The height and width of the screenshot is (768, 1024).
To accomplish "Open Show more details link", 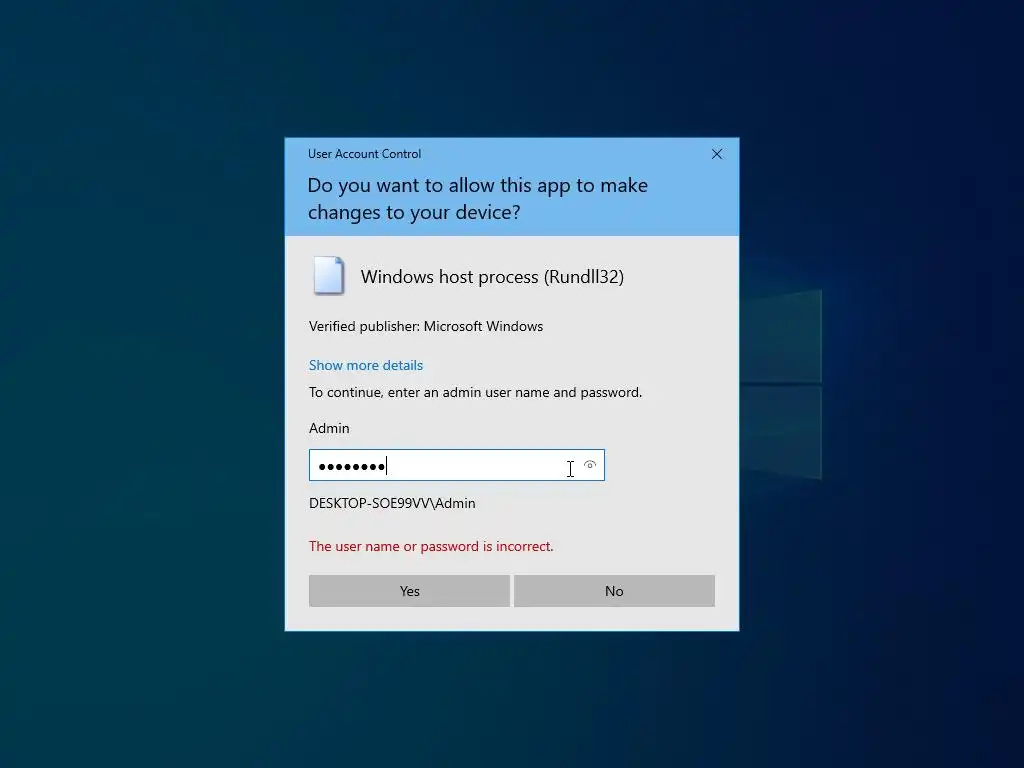I will coord(366,365).
